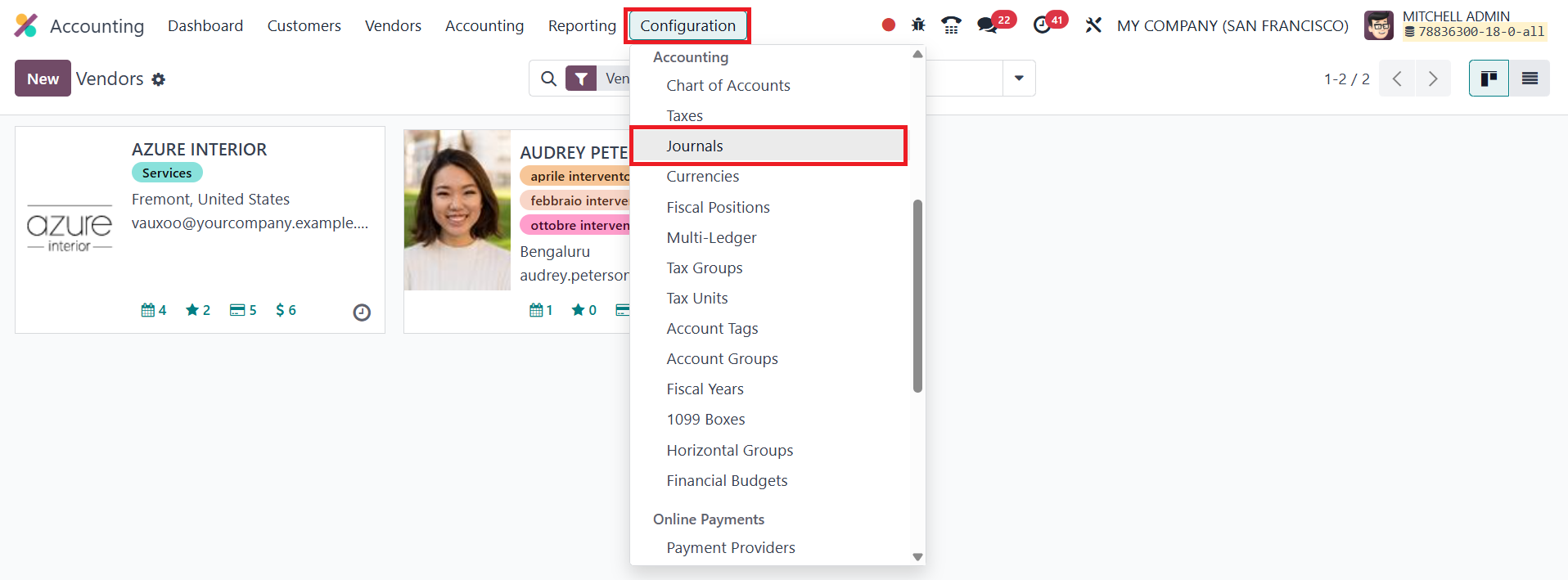Go to next page arrow
This screenshot has width=1568, height=580.
(1433, 79)
